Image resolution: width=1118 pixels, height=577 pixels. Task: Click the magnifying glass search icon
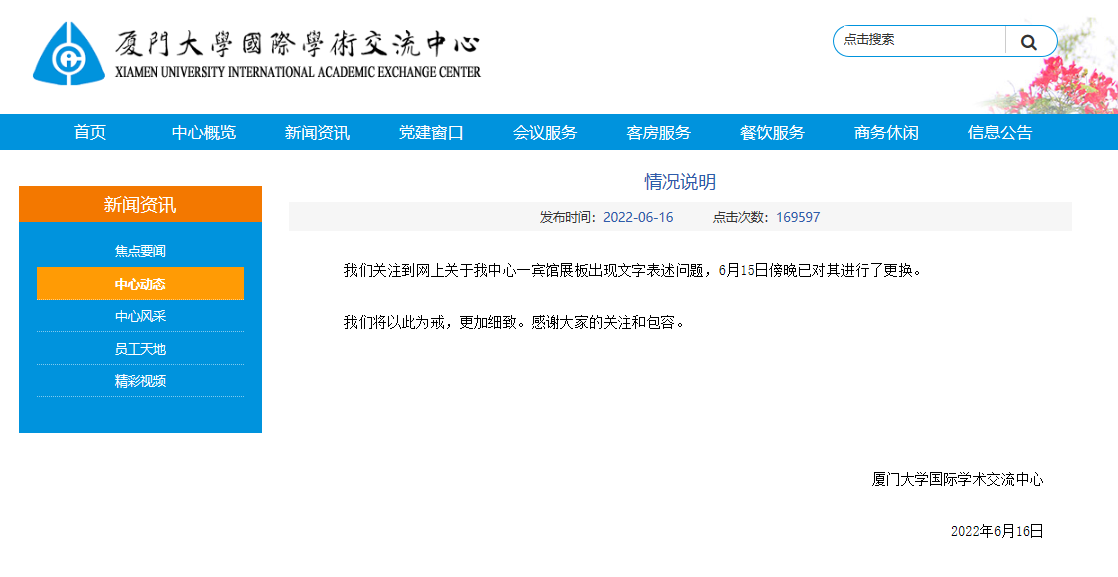(x=1029, y=41)
